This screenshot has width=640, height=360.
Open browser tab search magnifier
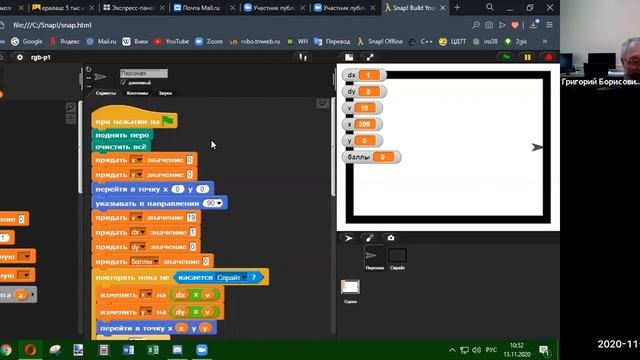(489, 7)
